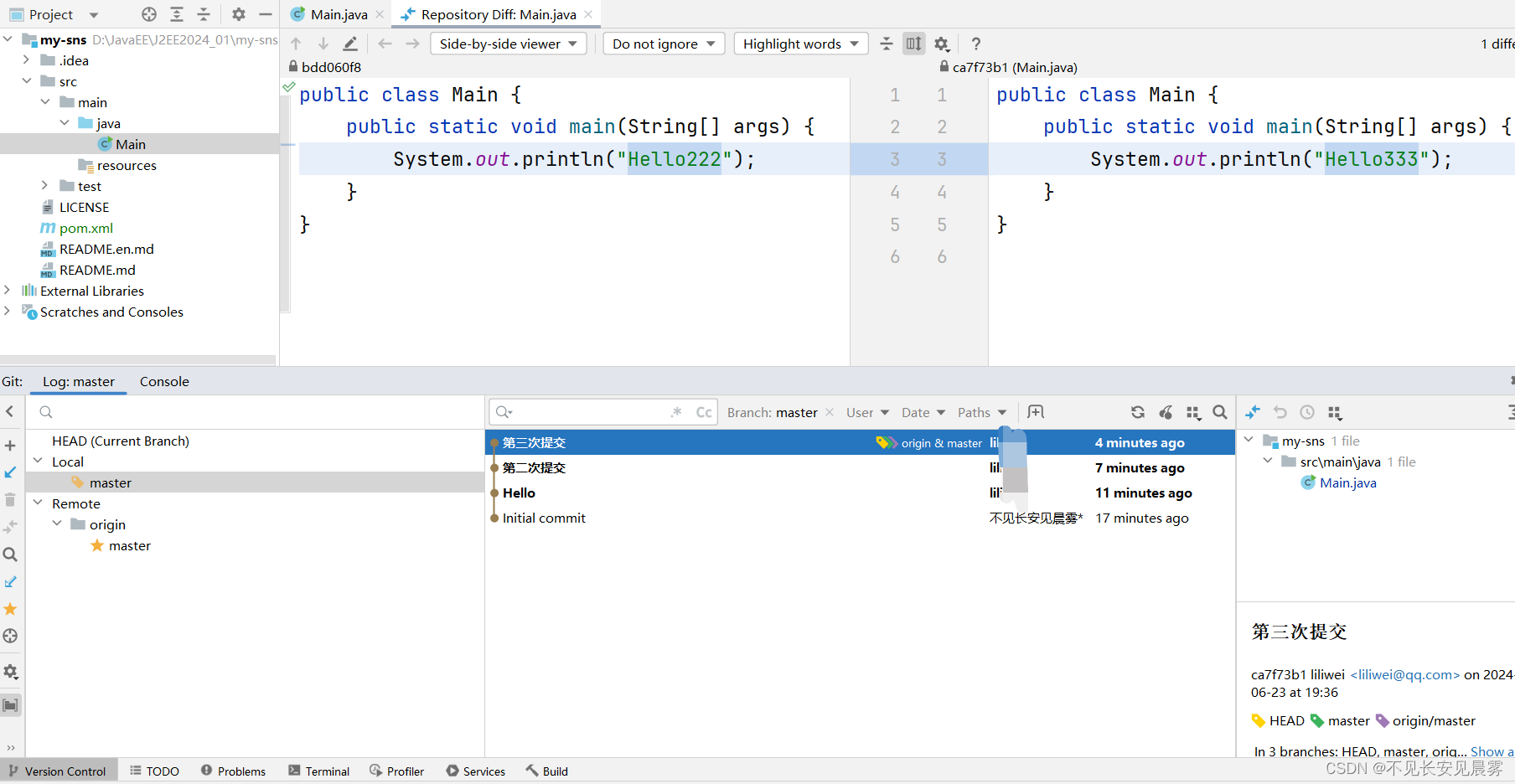The height and width of the screenshot is (784, 1515).
Task: Cherry-pick the selected commit
Action: [1166, 412]
